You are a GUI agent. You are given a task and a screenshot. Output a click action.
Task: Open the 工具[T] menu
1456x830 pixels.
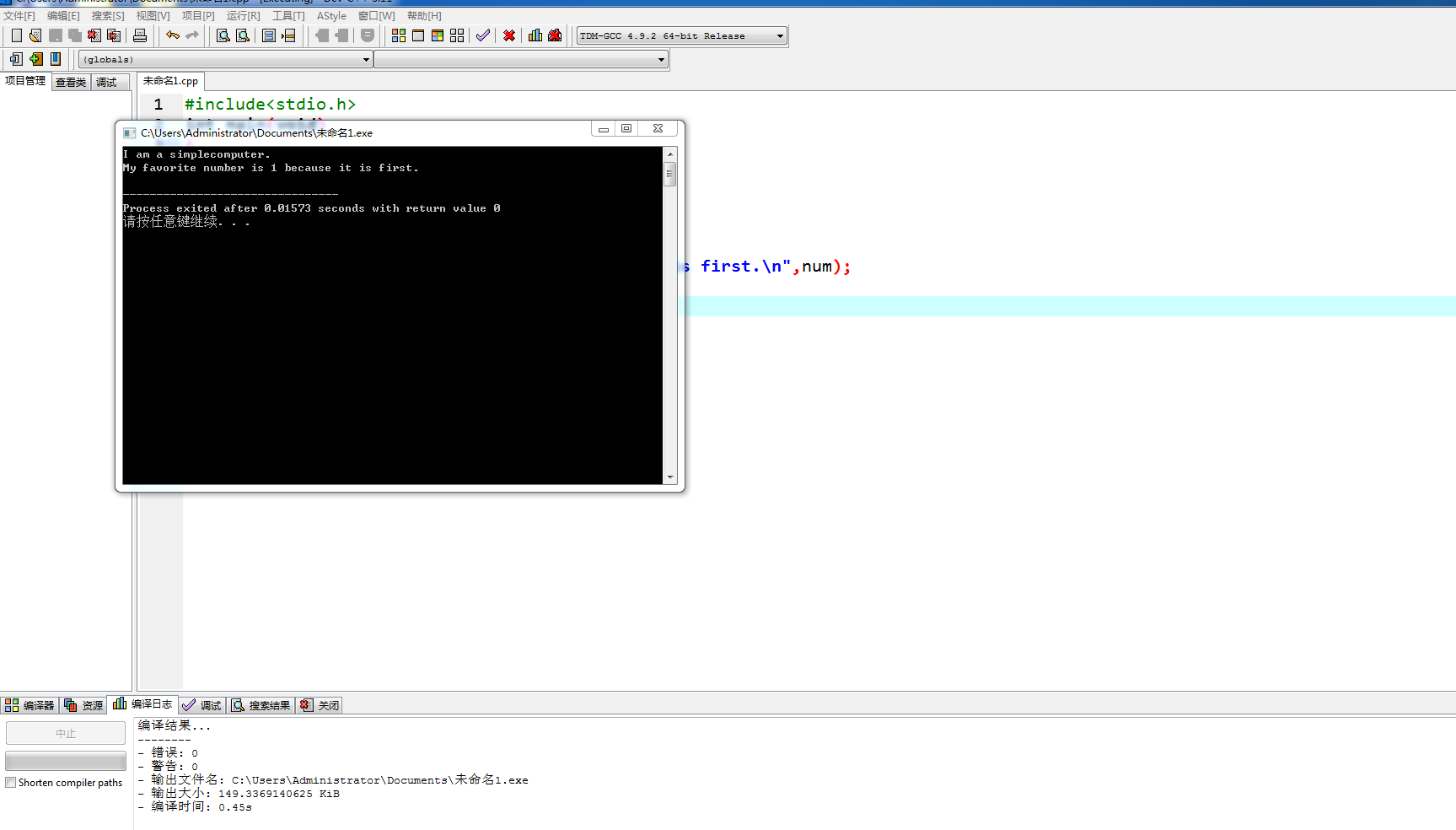tap(288, 16)
